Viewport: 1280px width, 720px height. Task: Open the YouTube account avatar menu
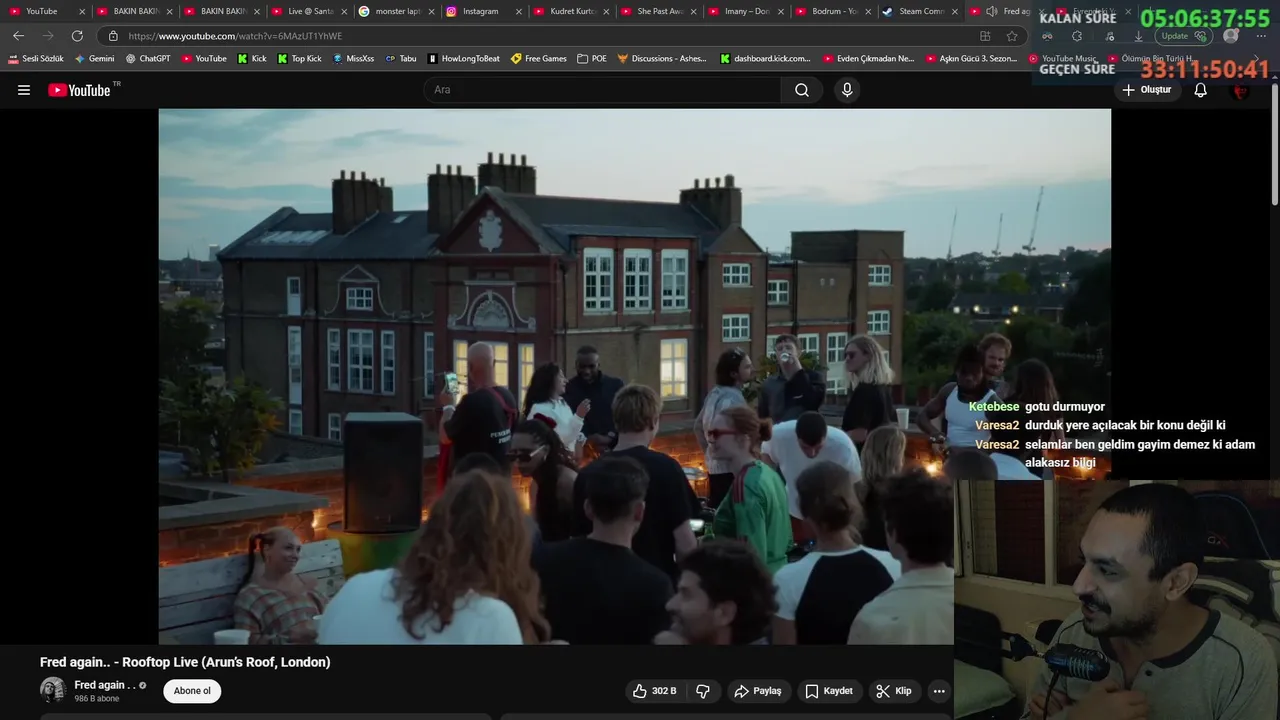tap(1241, 90)
